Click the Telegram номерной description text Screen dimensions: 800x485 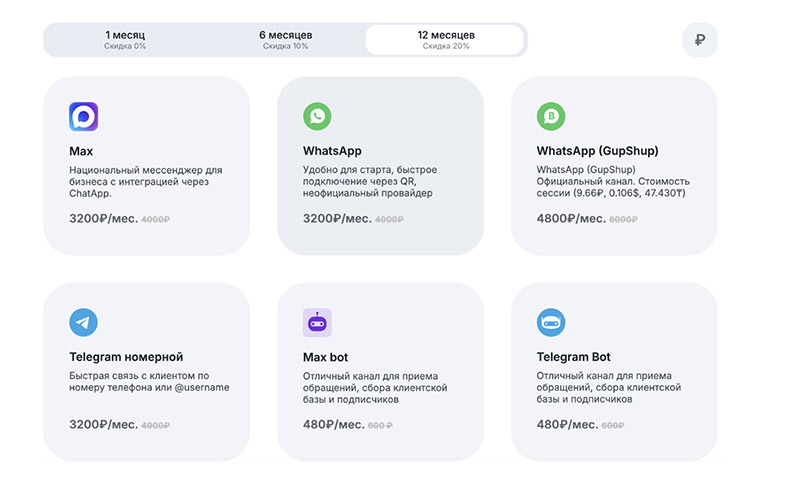click(149, 381)
